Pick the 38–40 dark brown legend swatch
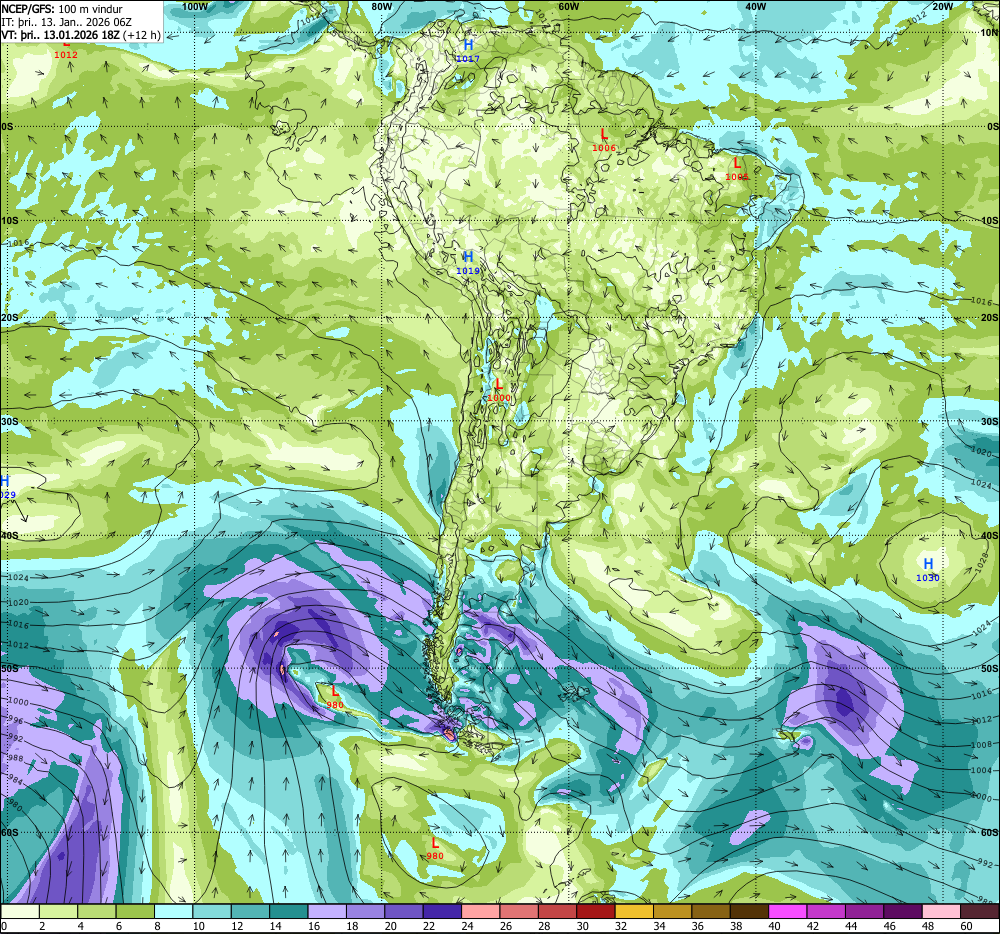 (x=749, y=911)
